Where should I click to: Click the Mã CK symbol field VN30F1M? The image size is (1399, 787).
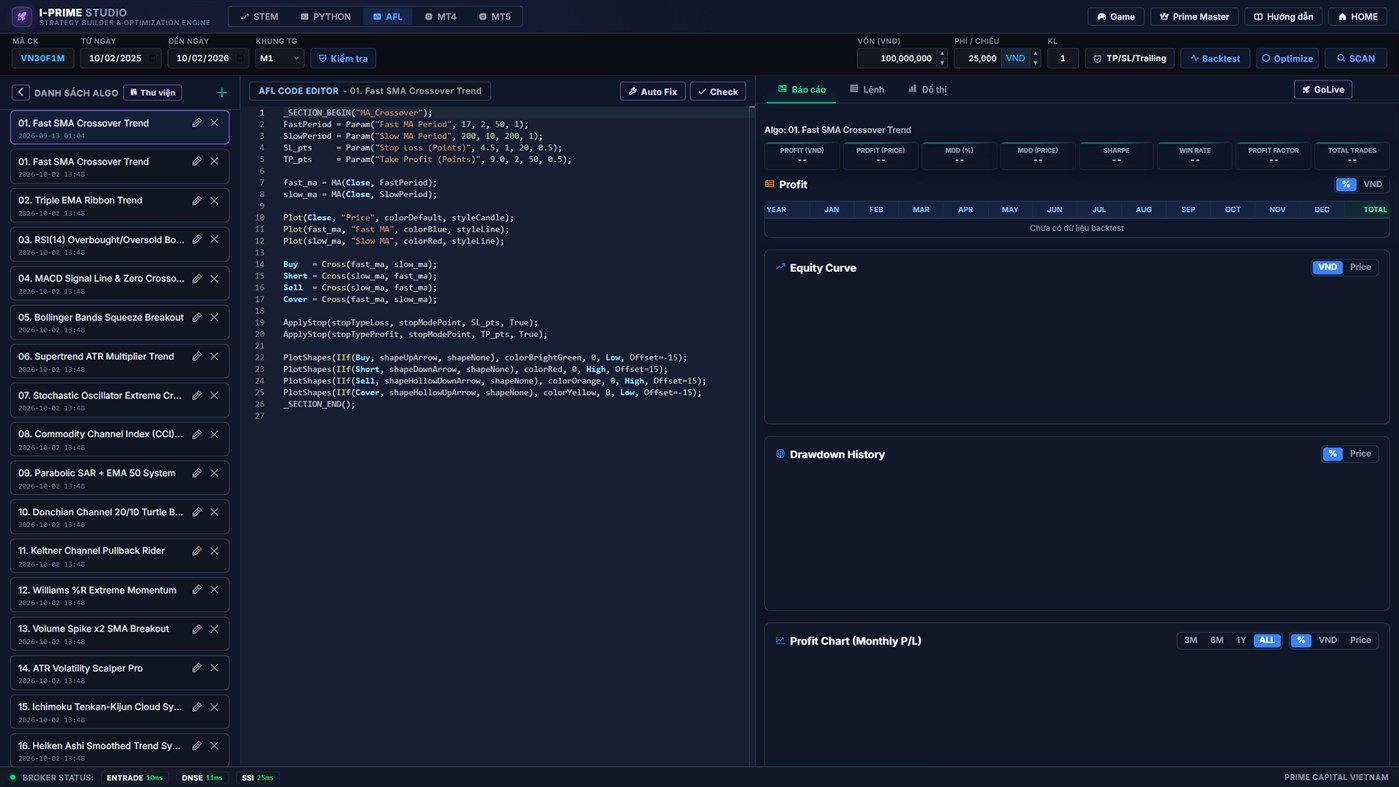pos(42,58)
